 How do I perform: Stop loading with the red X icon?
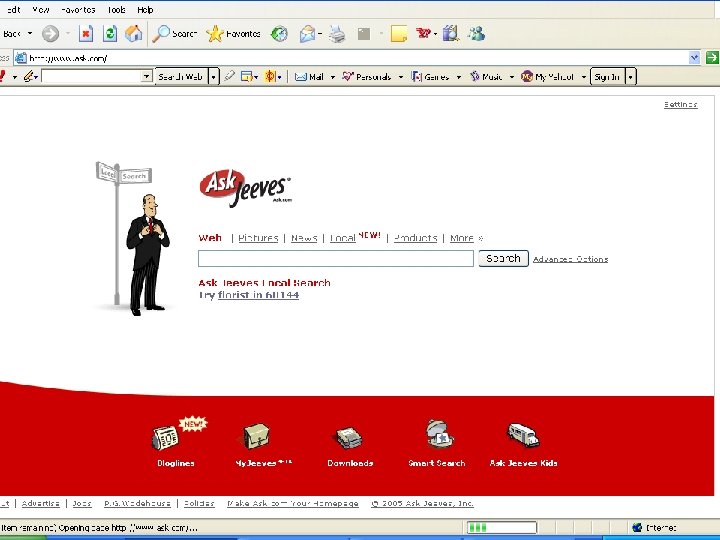86,34
